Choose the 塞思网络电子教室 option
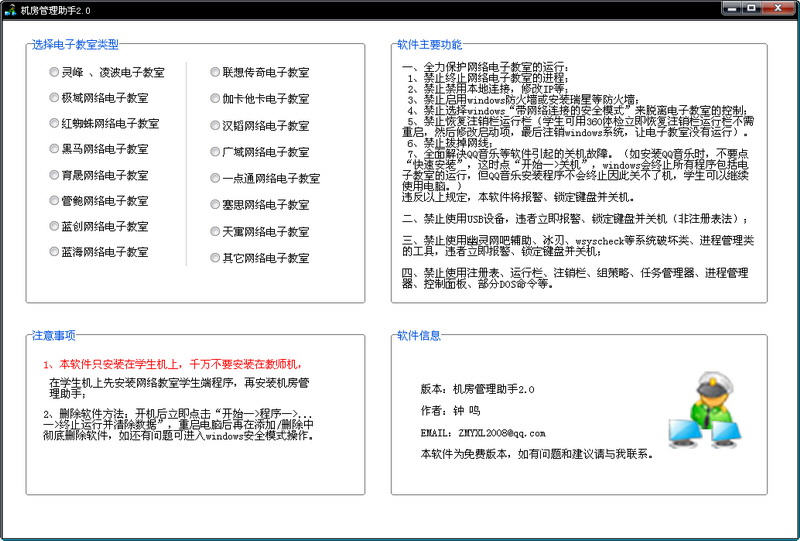 pyautogui.click(x=215, y=205)
